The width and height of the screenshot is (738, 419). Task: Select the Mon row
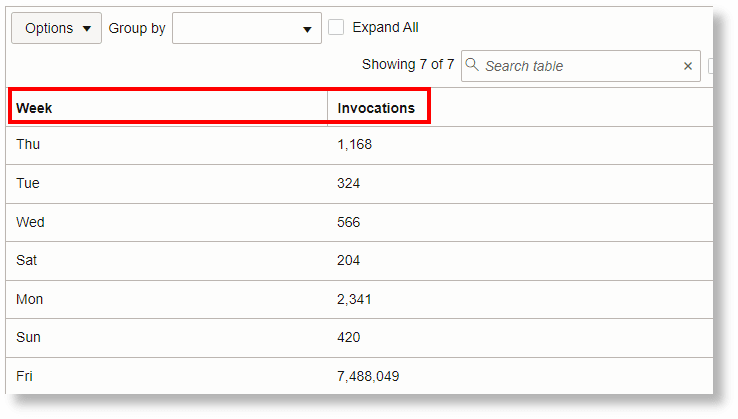tap(30, 299)
